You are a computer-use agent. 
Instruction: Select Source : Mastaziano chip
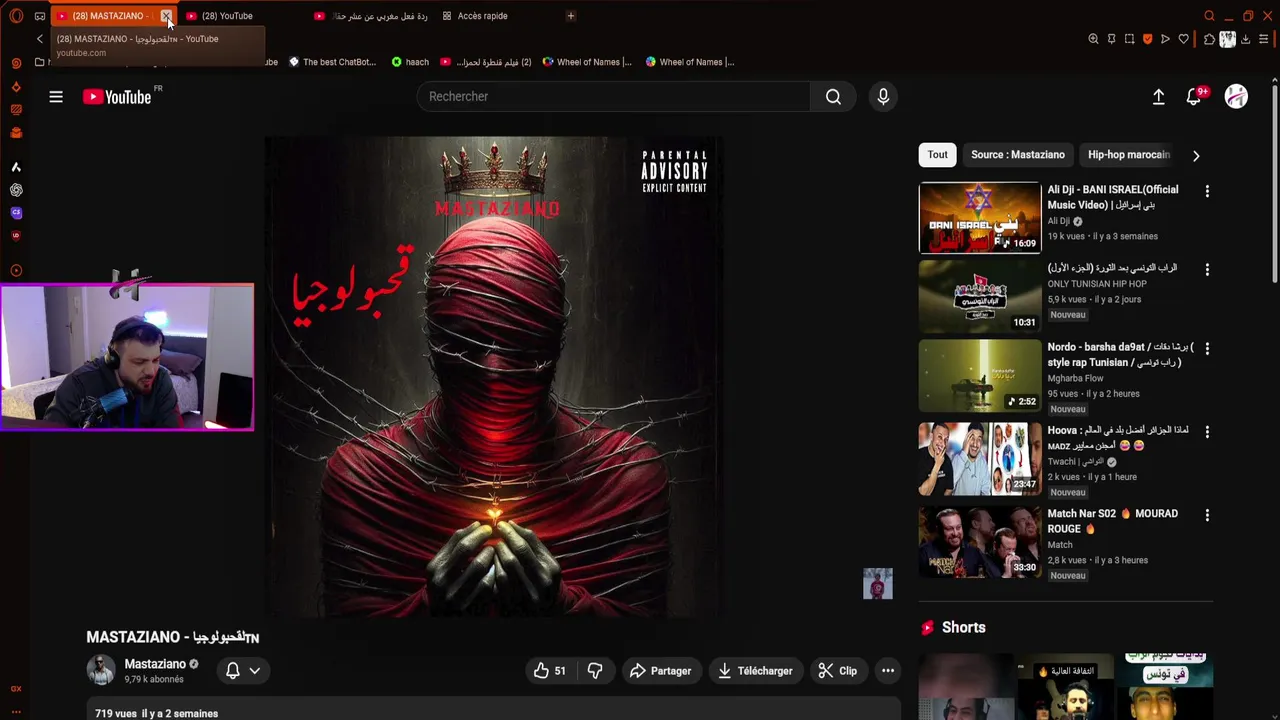pyautogui.click(x=1018, y=155)
